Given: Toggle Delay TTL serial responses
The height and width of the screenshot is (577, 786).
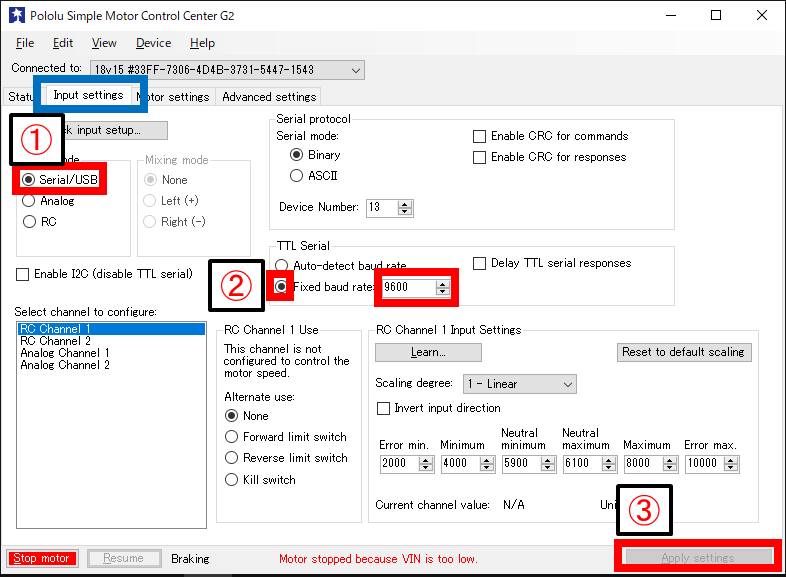Looking at the screenshot, I should coord(552,263).
